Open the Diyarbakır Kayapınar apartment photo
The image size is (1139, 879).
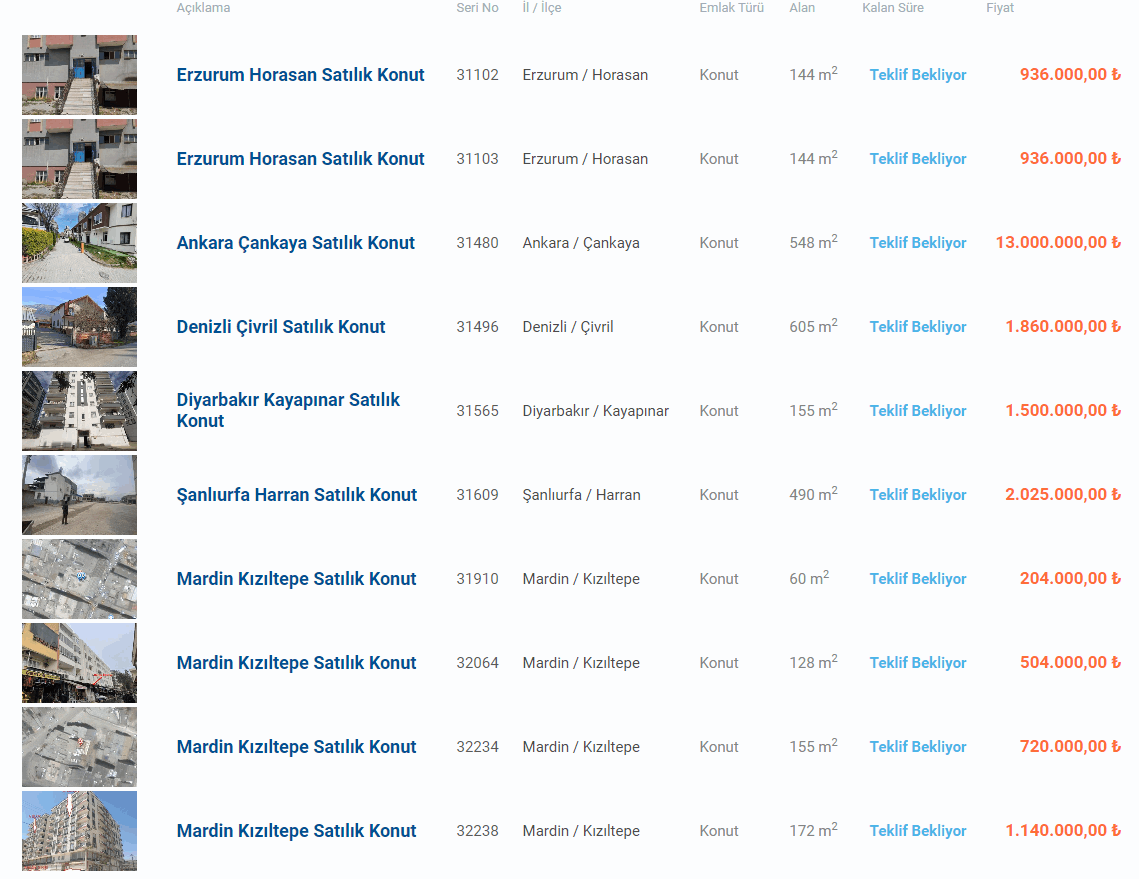[79, 411]
